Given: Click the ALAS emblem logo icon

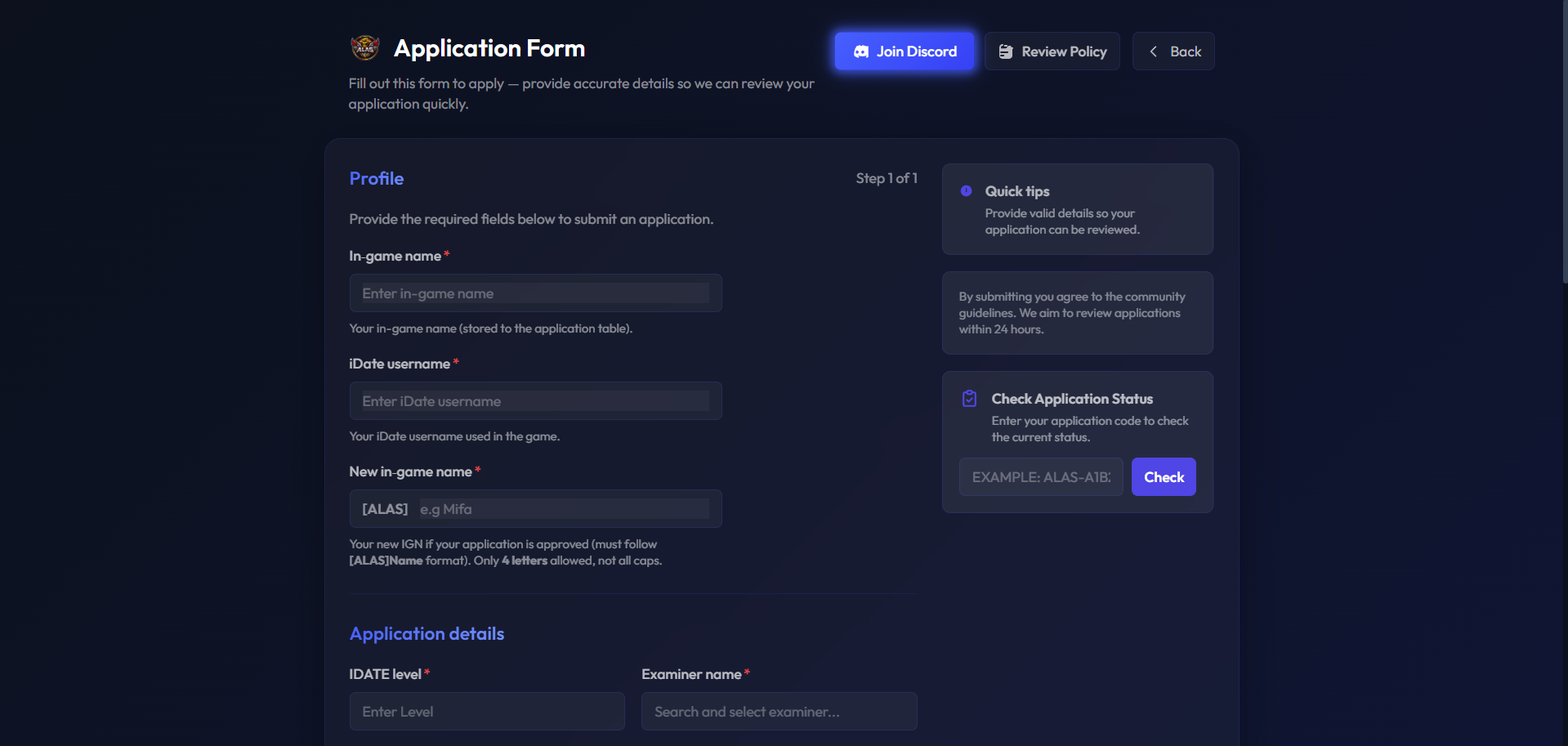Looking at the screenshot, I should pos(364,48).
